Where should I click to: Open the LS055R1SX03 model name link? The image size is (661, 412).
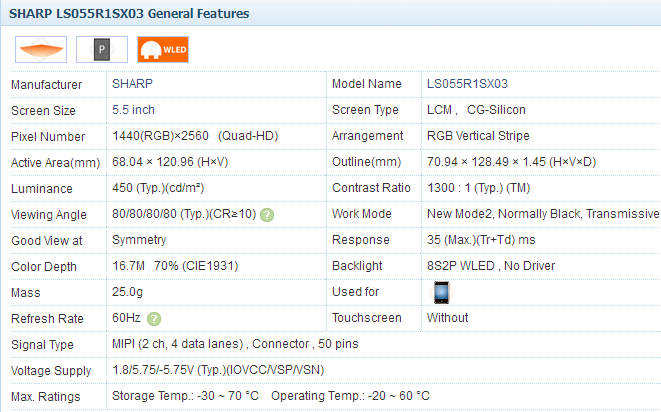[x=467, y=83]
